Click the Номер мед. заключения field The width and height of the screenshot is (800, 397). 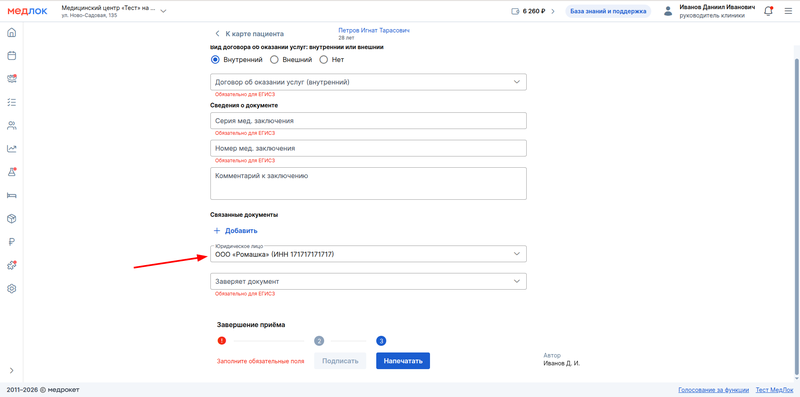[x=368, y=148]
